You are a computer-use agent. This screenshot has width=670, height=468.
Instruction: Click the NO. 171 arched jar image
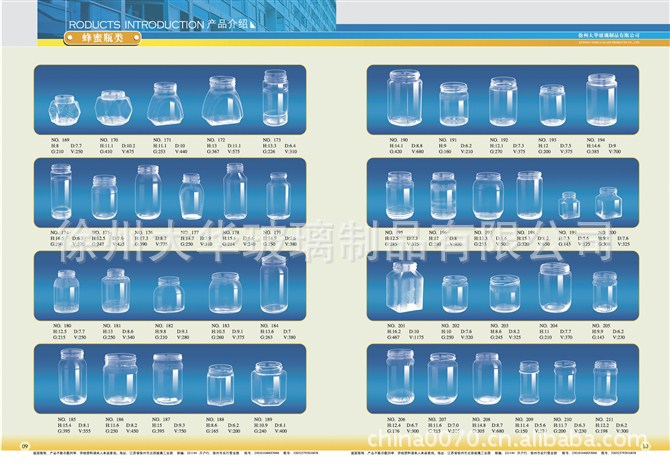pyautogui.click(x=165, y=103)
